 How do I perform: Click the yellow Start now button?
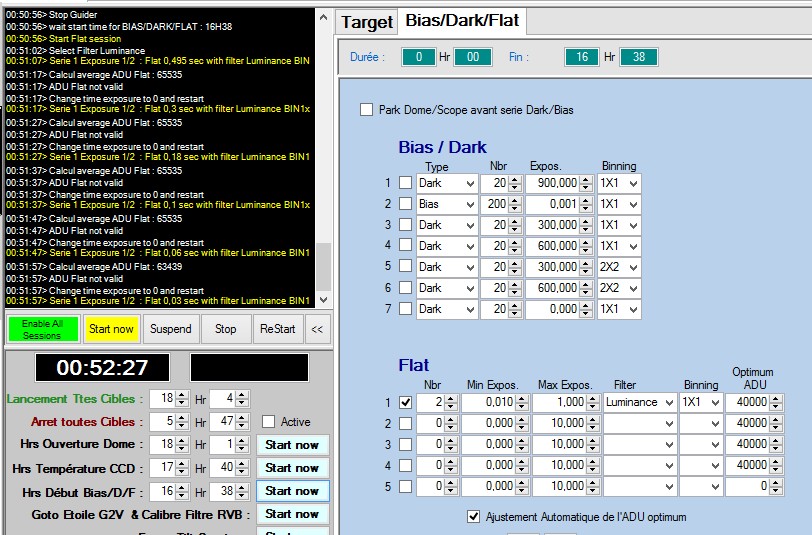click(x=111, y=329)
